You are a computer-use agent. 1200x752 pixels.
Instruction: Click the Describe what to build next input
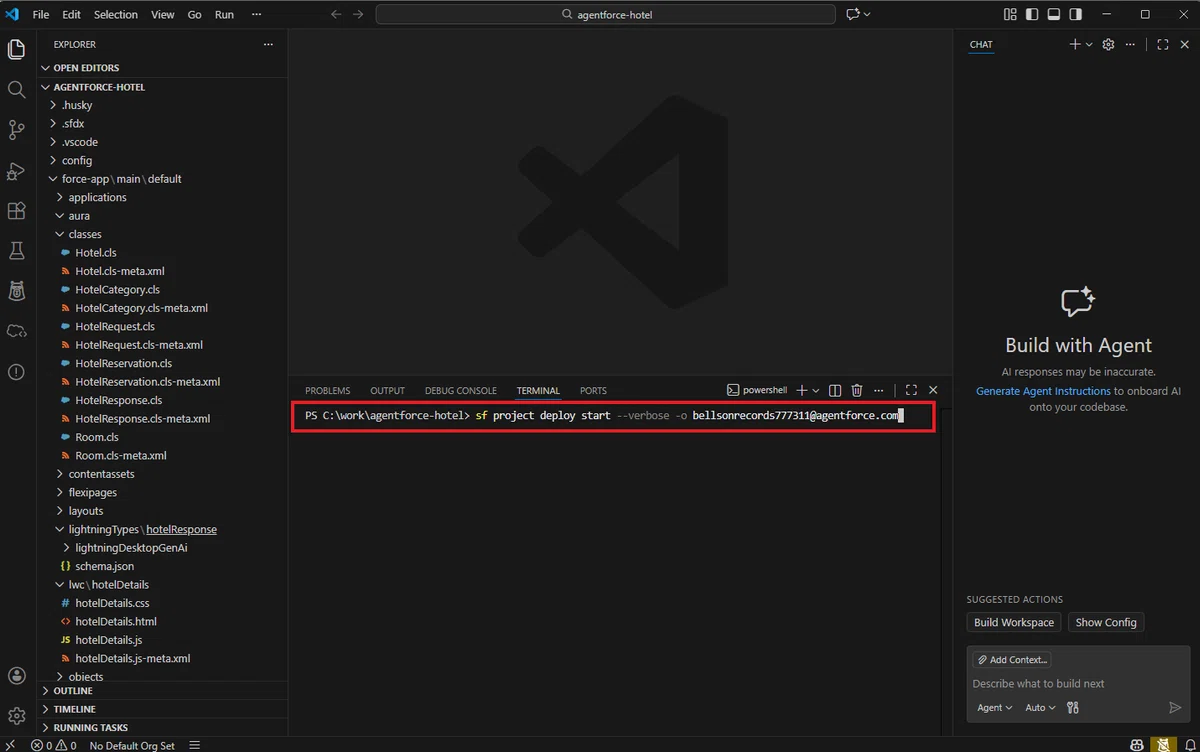(1077, 684)
